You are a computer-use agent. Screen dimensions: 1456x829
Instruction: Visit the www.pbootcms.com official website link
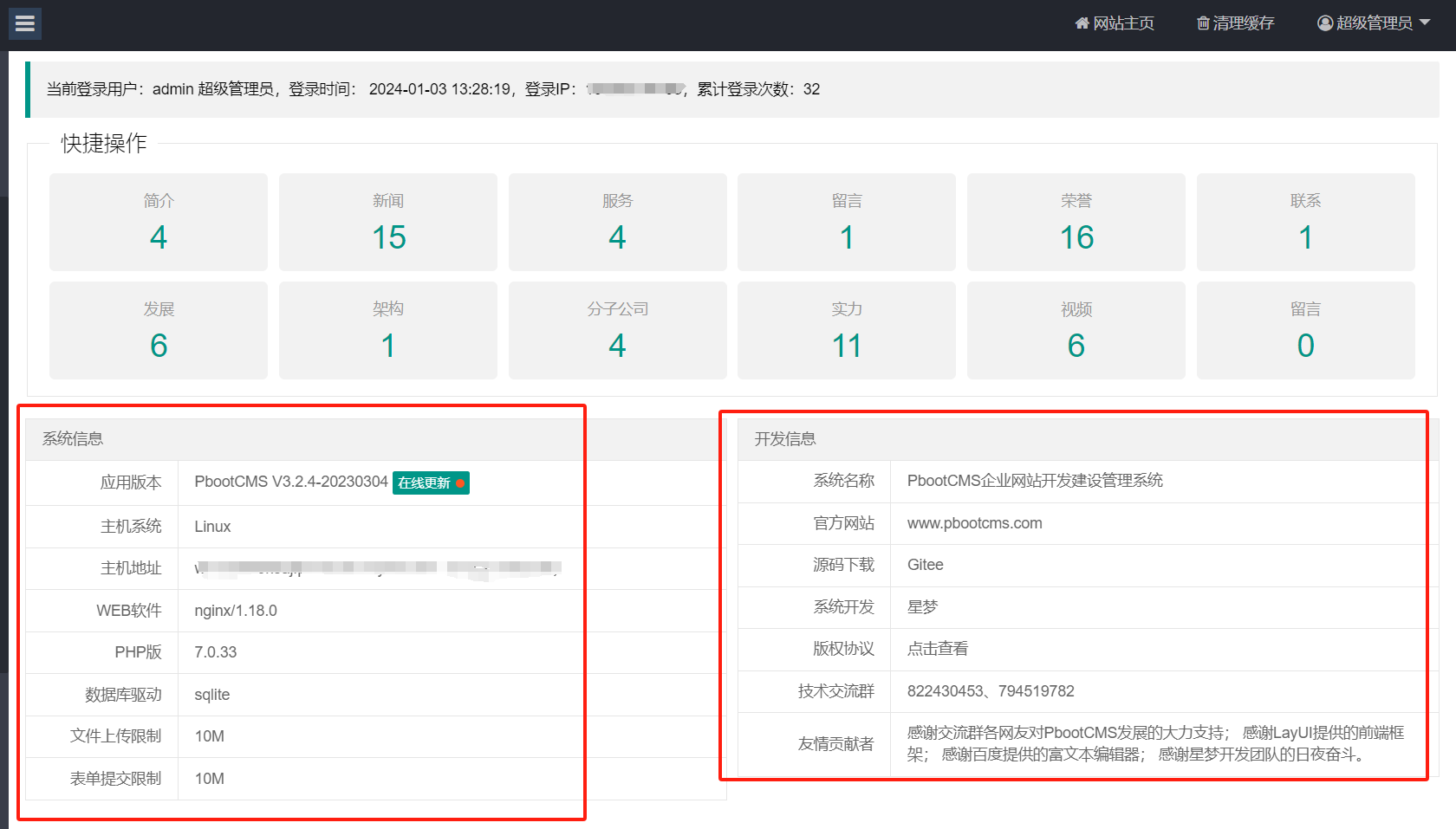click(974, 523)
